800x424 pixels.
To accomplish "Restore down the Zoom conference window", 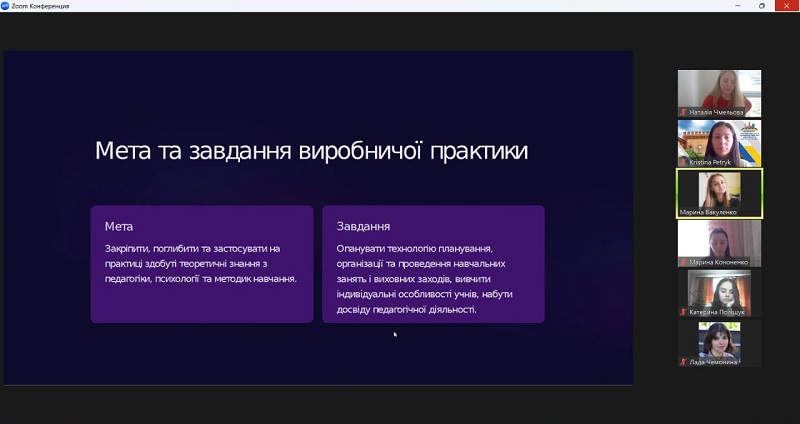I will [760, 6].
